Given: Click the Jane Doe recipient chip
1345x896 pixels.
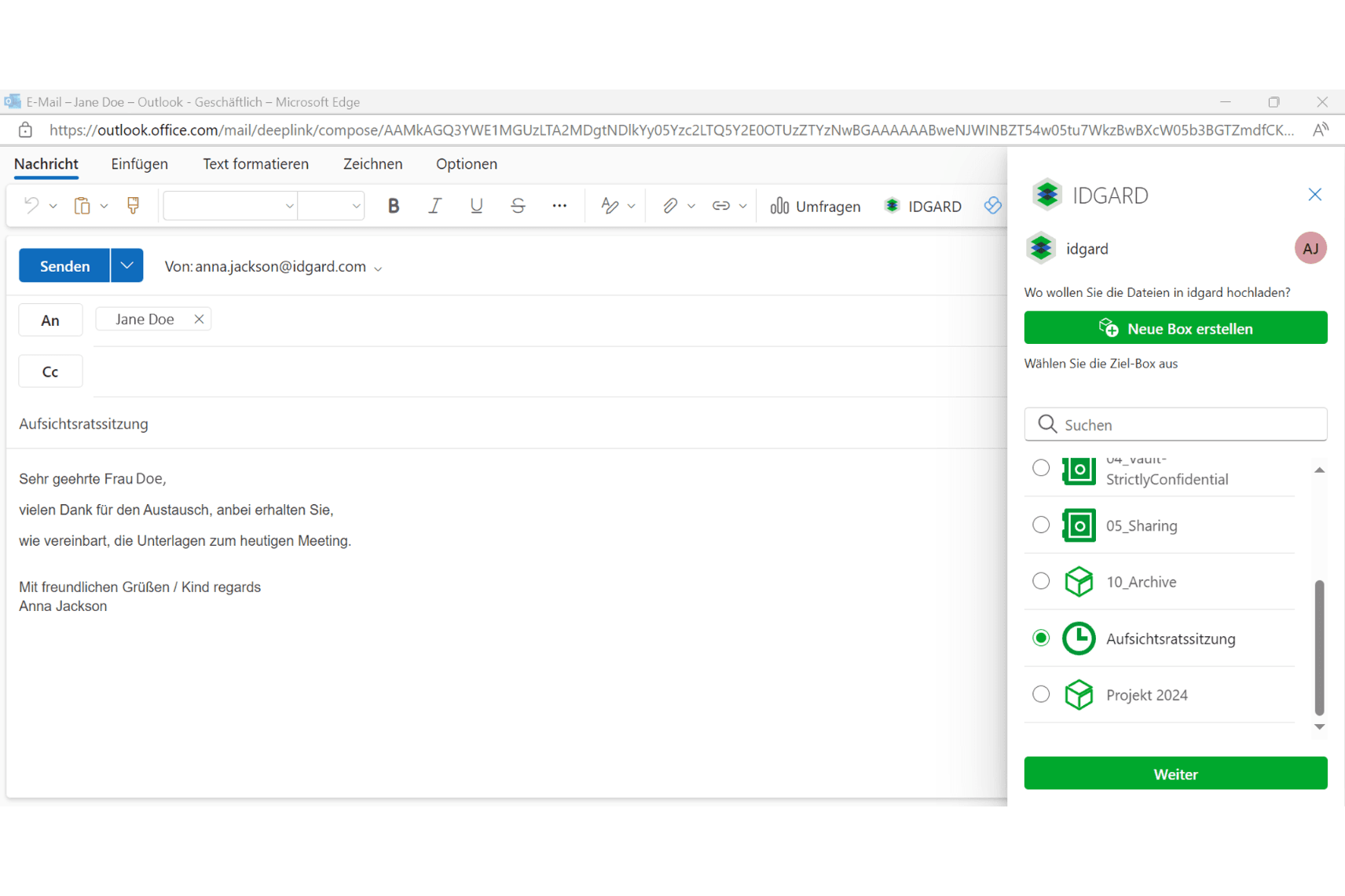Looking at the screenshot, I should (153, 319).
